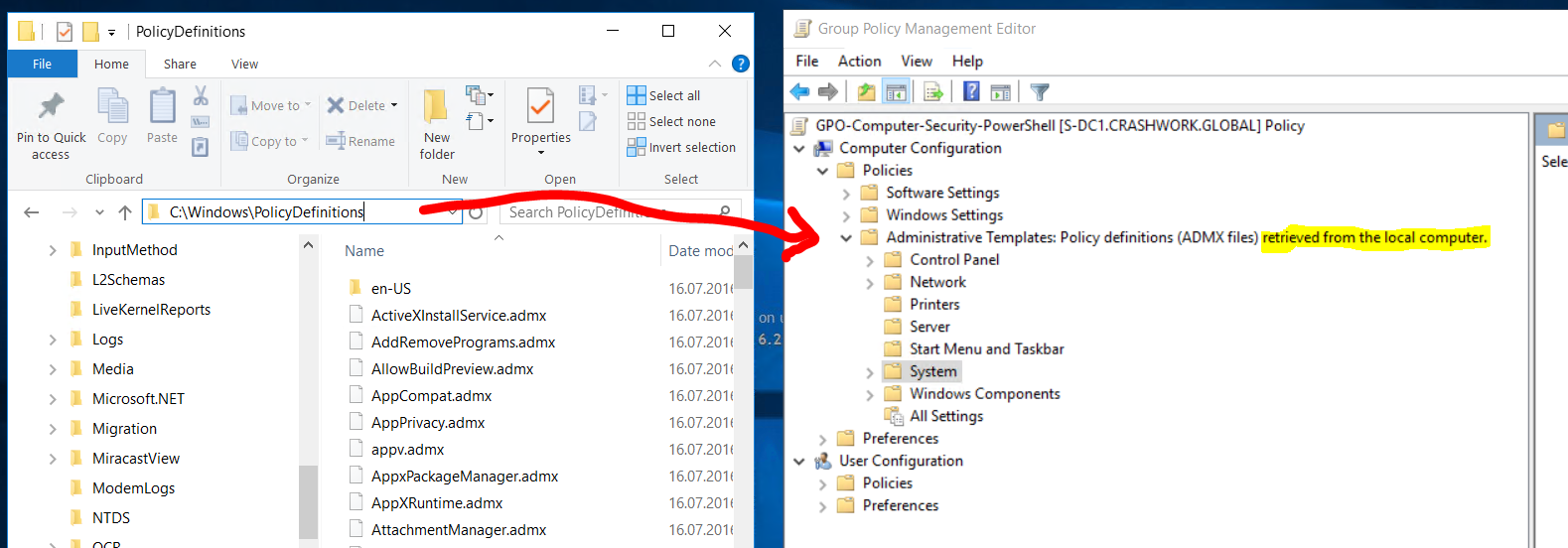Select the Preferences node under User Configuration
The height and width of the screenshot is (548, 1568).
pyautogui.click(x=889, y=505)
